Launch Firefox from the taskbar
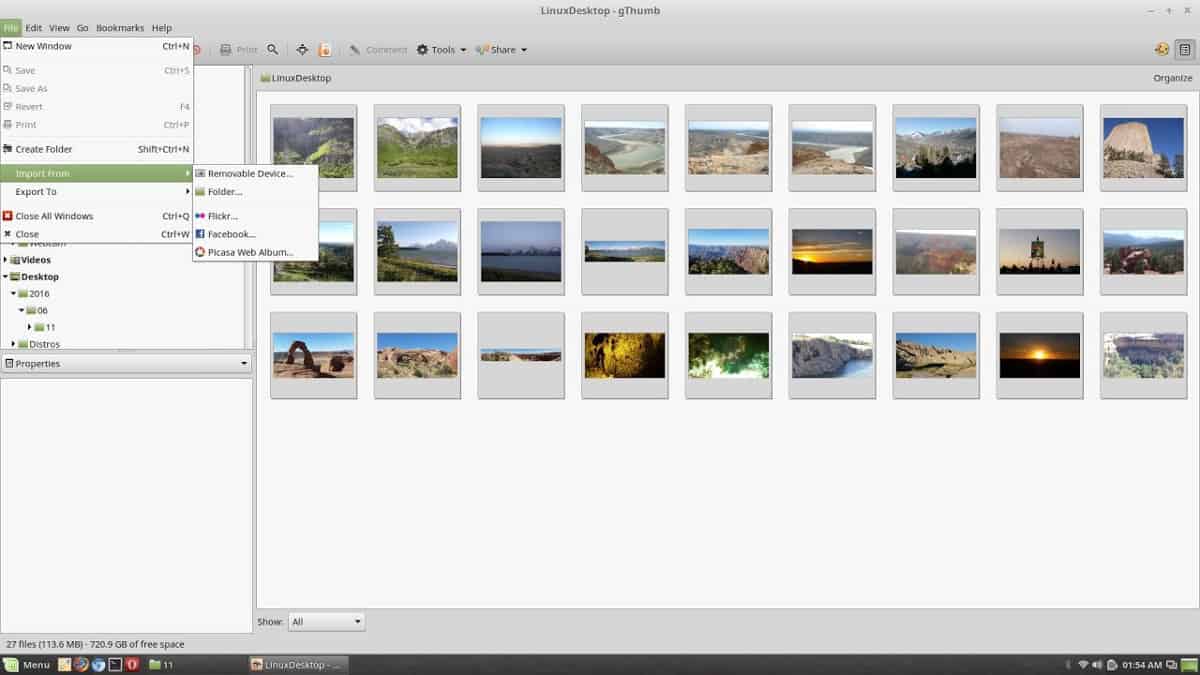The width and height of the screenshot is (1200, 675). pos(82,664)
